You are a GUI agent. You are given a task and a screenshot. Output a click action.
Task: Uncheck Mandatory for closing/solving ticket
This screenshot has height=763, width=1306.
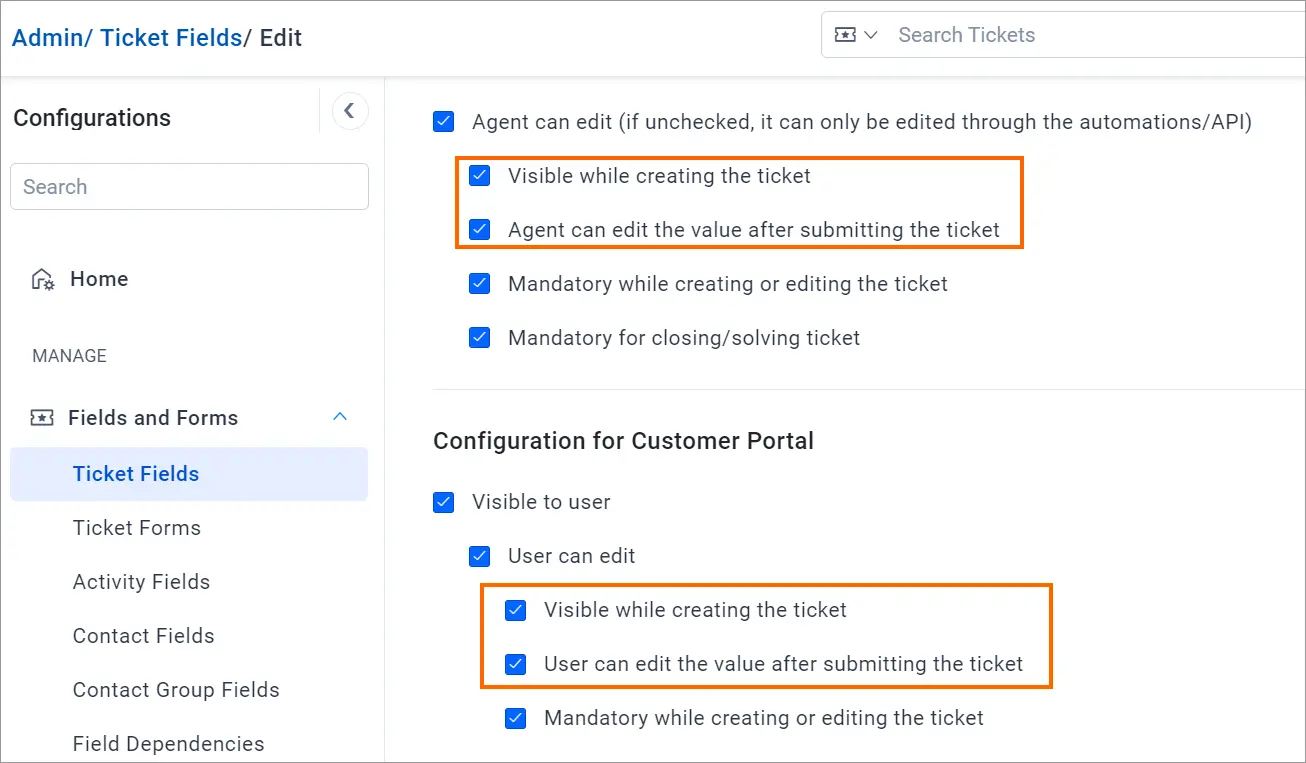coord(480,338)
